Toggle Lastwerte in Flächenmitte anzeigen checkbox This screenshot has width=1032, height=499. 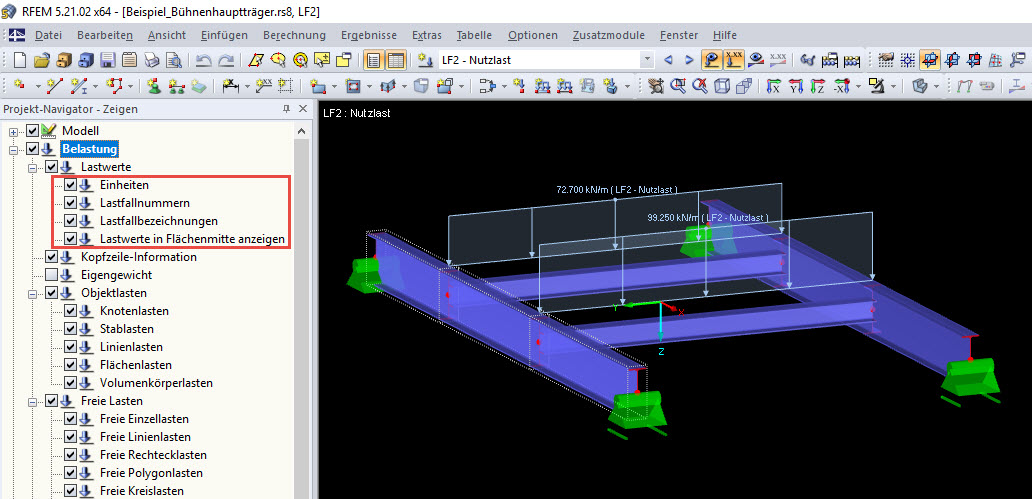click(71, 239)
